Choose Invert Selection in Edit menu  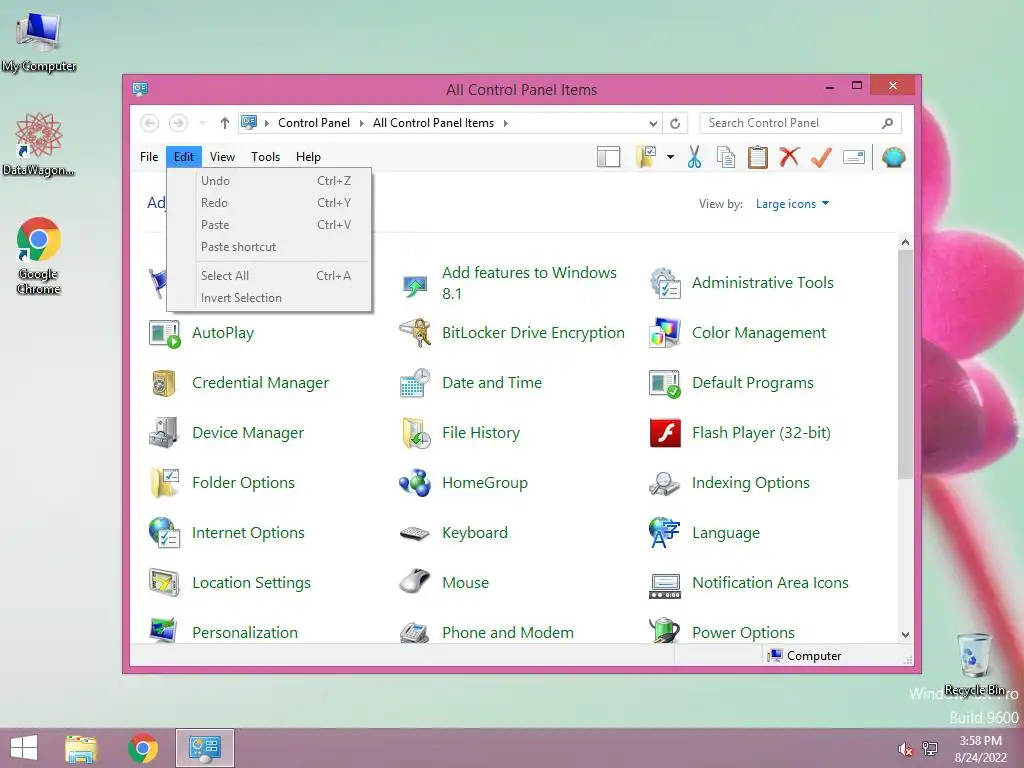[x=270, y=298]
